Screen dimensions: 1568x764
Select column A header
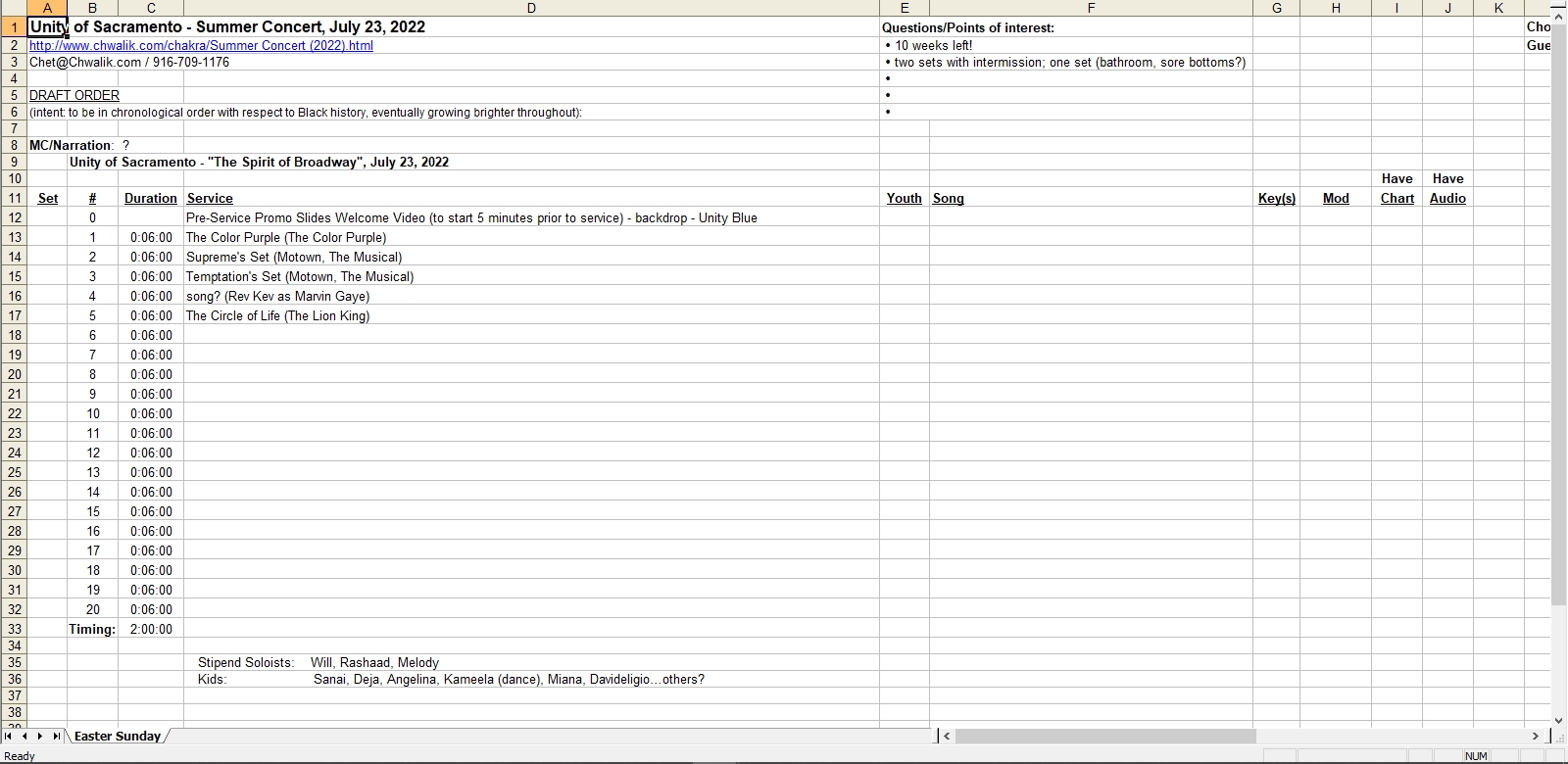(x=47, y=8)
